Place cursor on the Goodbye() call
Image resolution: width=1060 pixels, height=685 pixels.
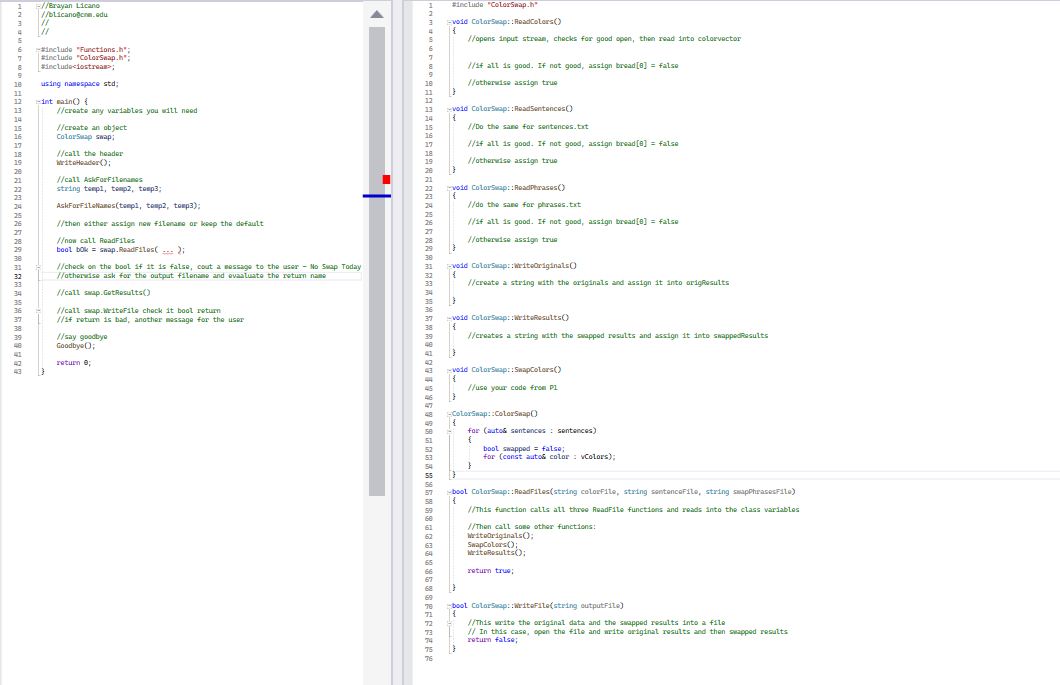point(75,345)
